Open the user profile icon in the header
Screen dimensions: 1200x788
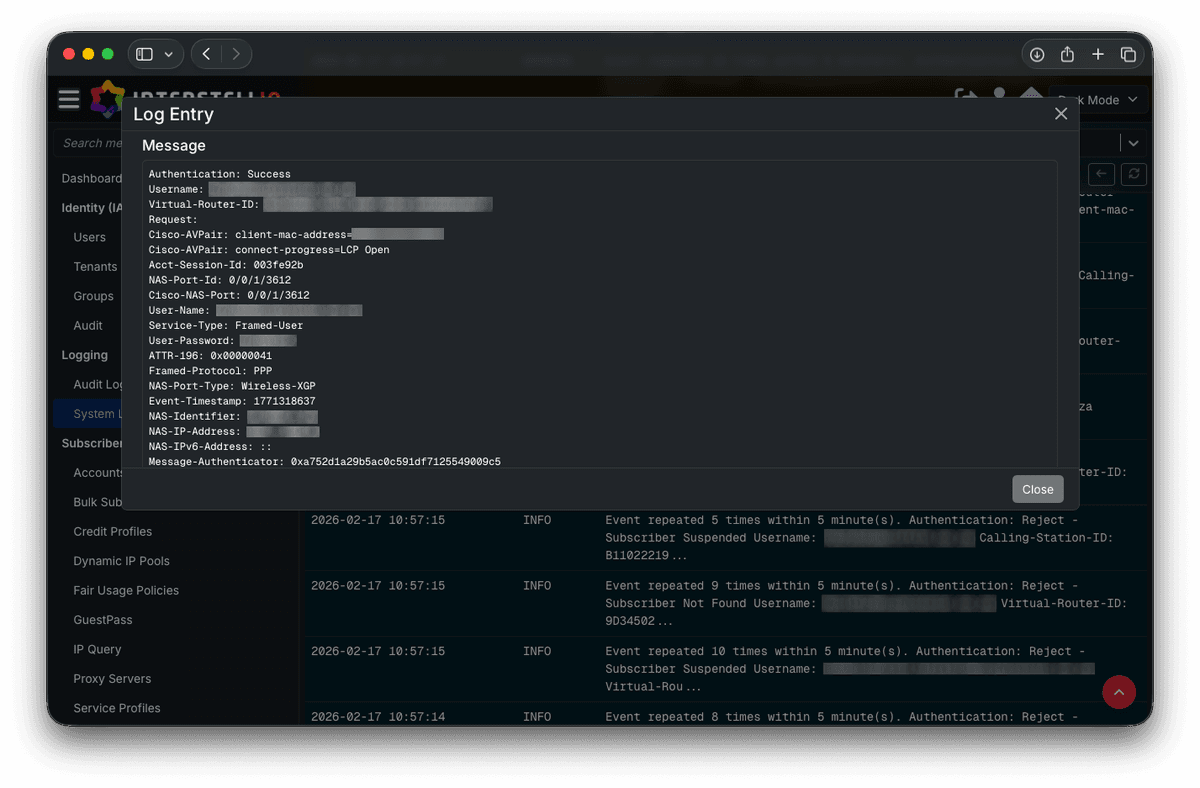pos(999,92)
